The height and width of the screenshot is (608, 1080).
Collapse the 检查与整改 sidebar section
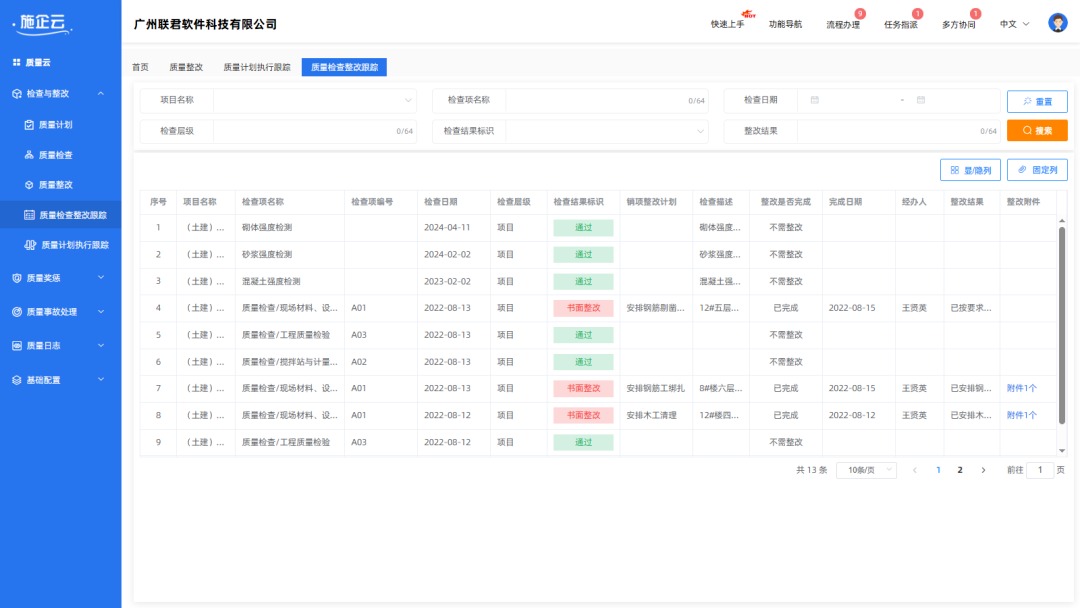60,95
